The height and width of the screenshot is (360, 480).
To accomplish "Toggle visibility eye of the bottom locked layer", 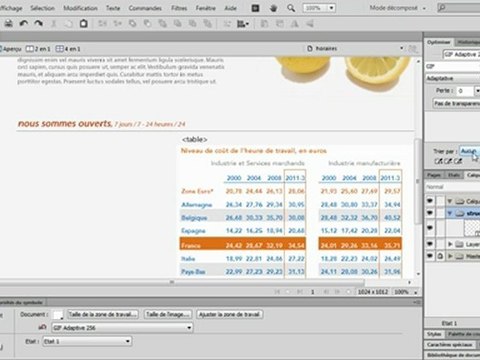I will tap(430, 256).
